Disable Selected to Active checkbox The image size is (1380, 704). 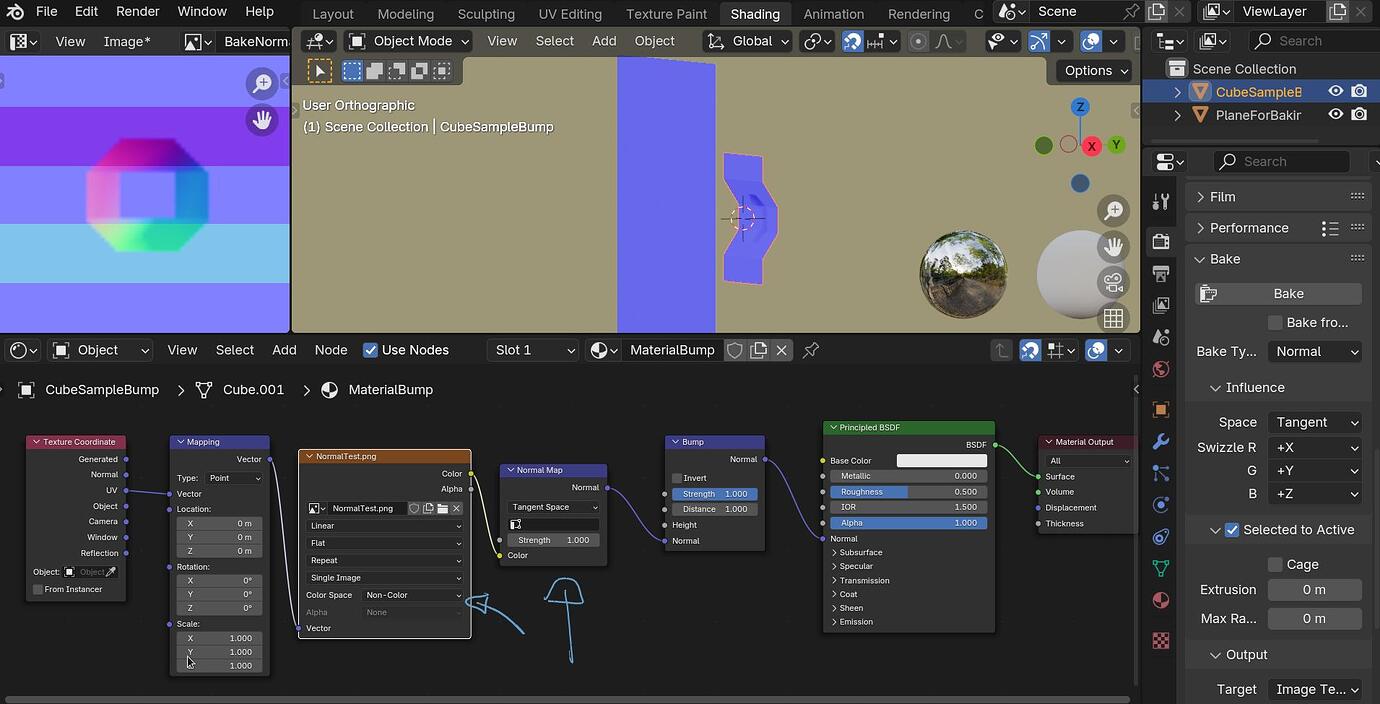point(1232,530)
